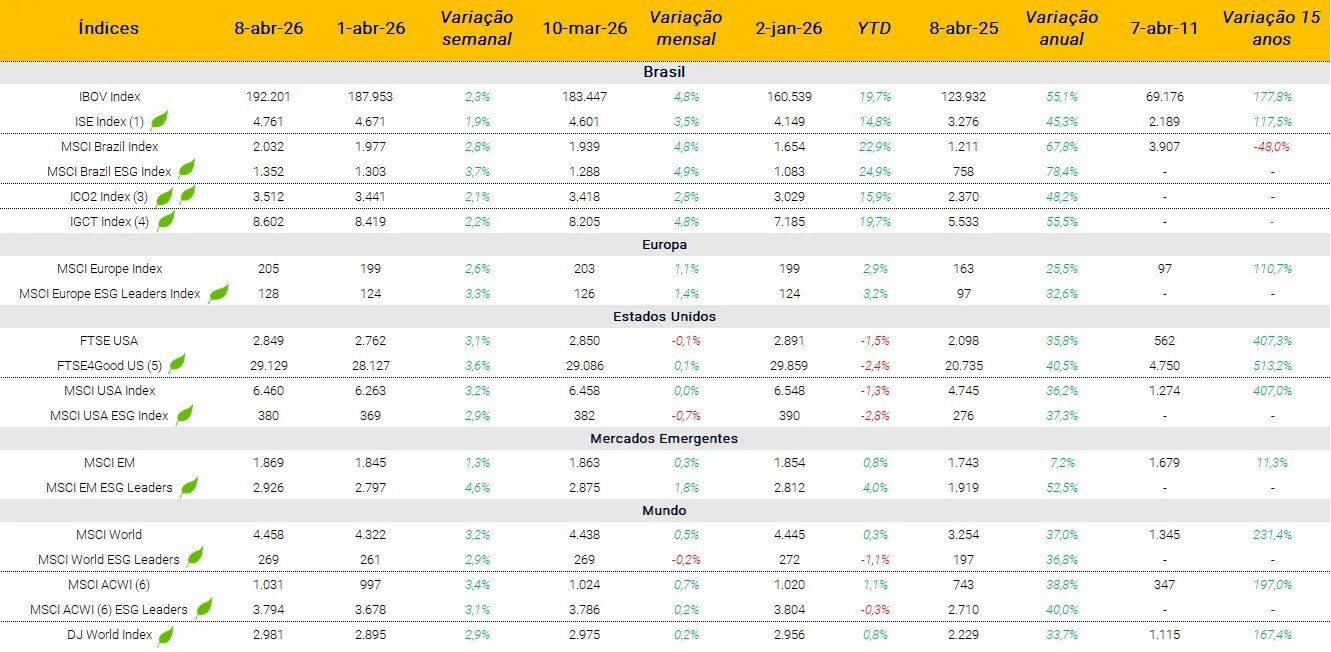
Task: Click the leaf icon next to FTSE4Good US
Action: click(x=177, y=364)
